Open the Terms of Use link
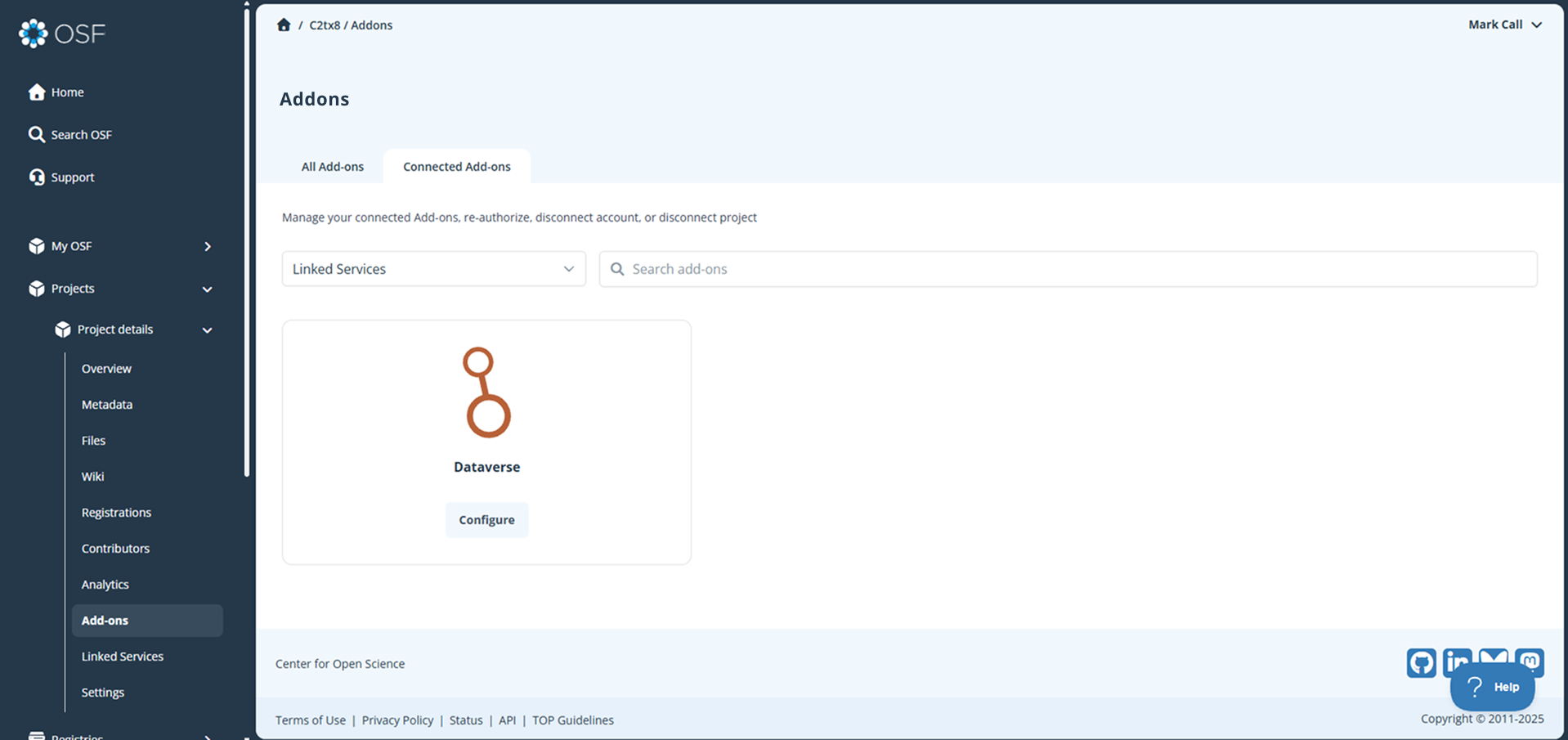The height and width of the screenshot is (740, 1568). click(311, 720)
